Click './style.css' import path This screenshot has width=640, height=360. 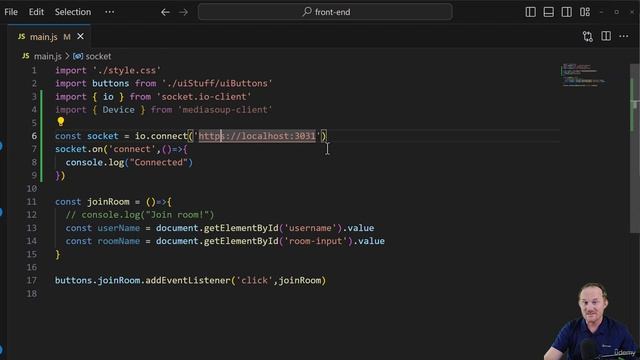pyautogui.click(x=127, y=71)
